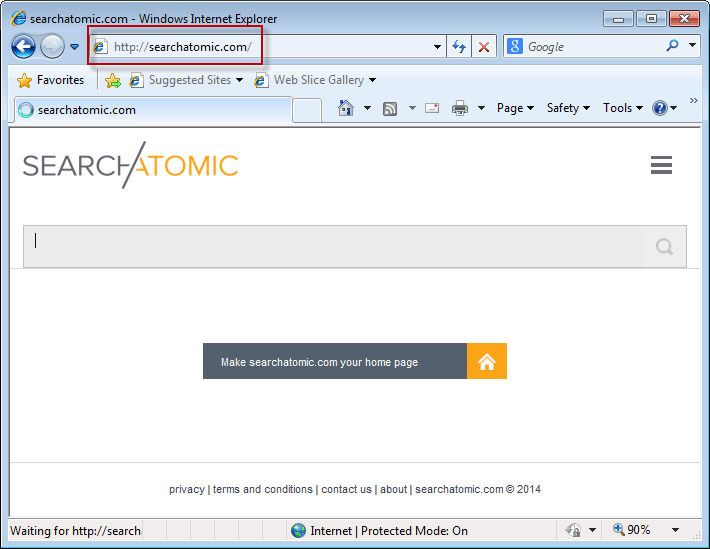Click the Internet Explorer icon in title bar
The image size is (710, 549).
coord(19,19)
